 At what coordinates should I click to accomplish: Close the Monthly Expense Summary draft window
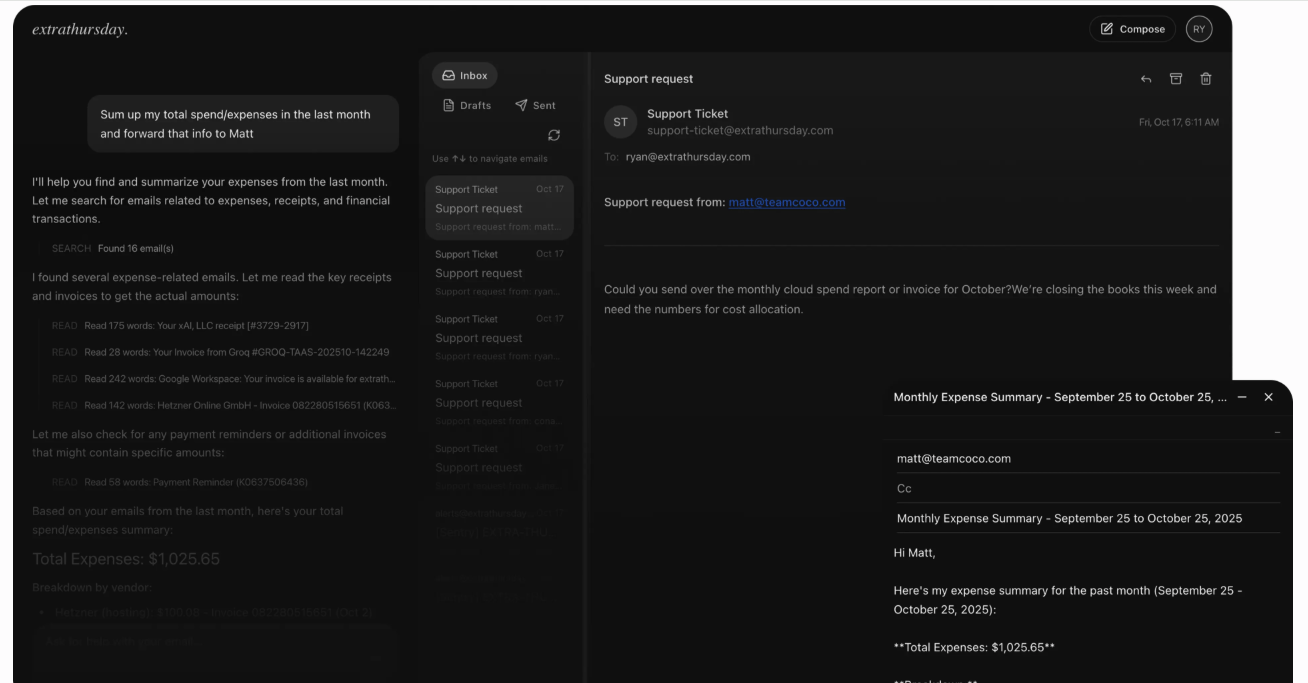[x=1269, y=397]
